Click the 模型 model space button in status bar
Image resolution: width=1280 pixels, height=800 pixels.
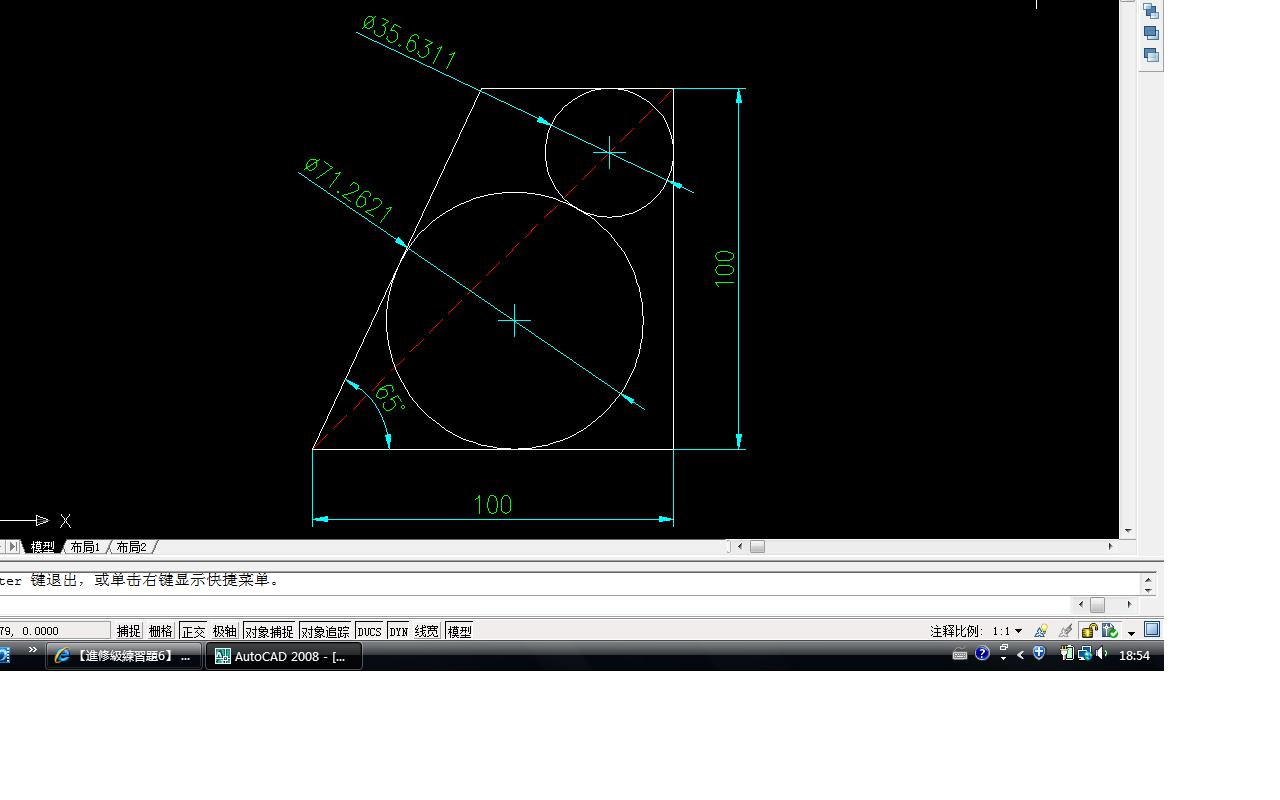point(460,631)
